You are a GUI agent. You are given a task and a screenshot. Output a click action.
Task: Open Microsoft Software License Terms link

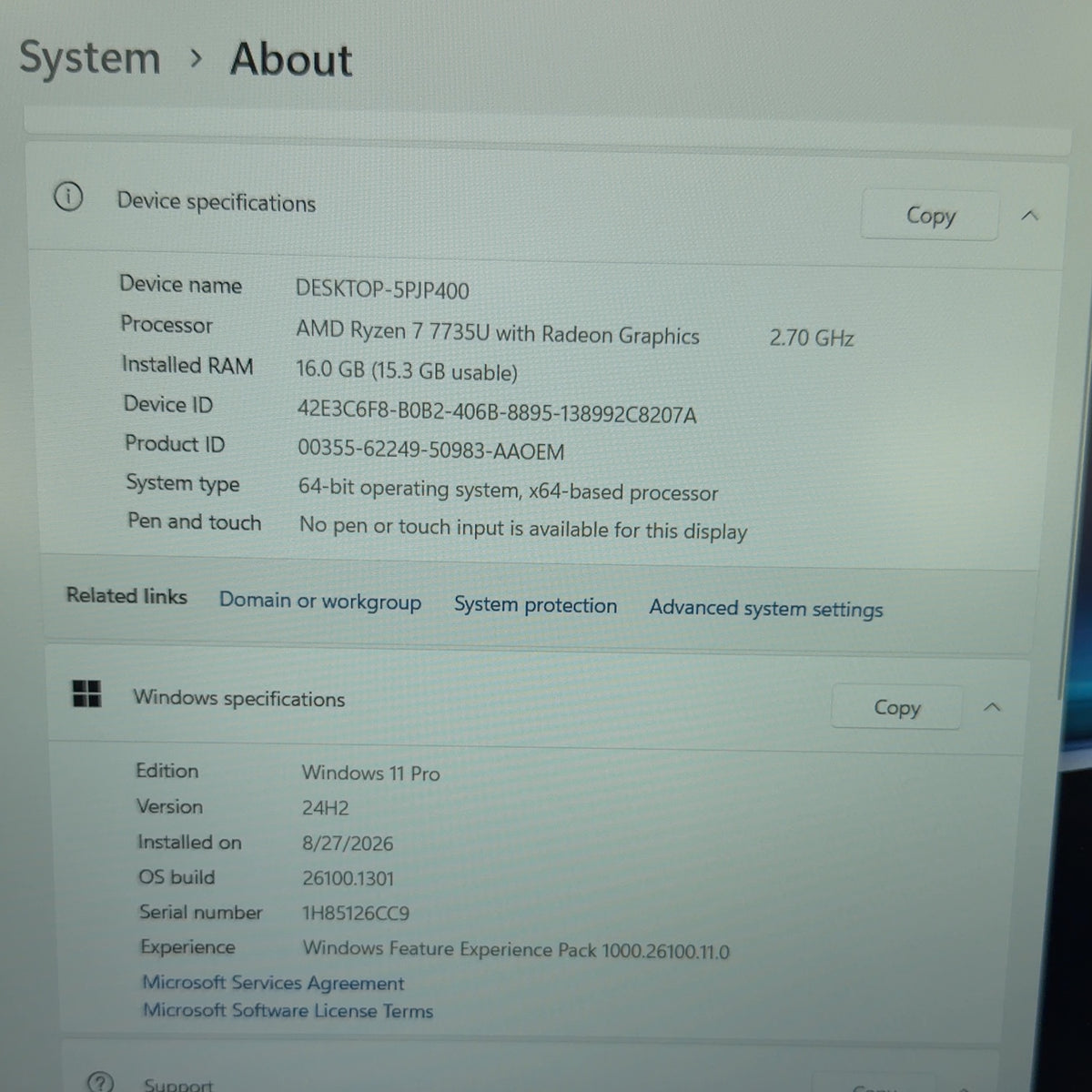pos(288,1010)
